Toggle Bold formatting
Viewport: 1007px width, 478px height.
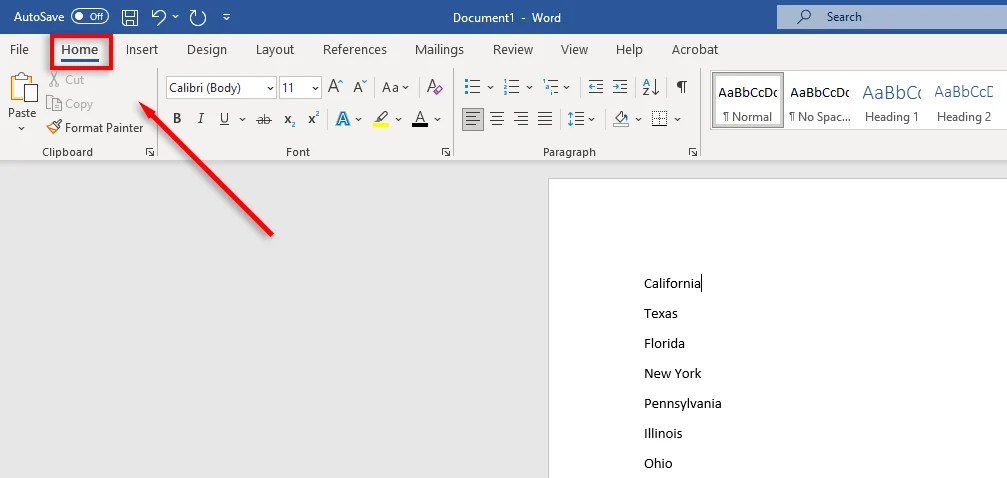pos(177,119)
